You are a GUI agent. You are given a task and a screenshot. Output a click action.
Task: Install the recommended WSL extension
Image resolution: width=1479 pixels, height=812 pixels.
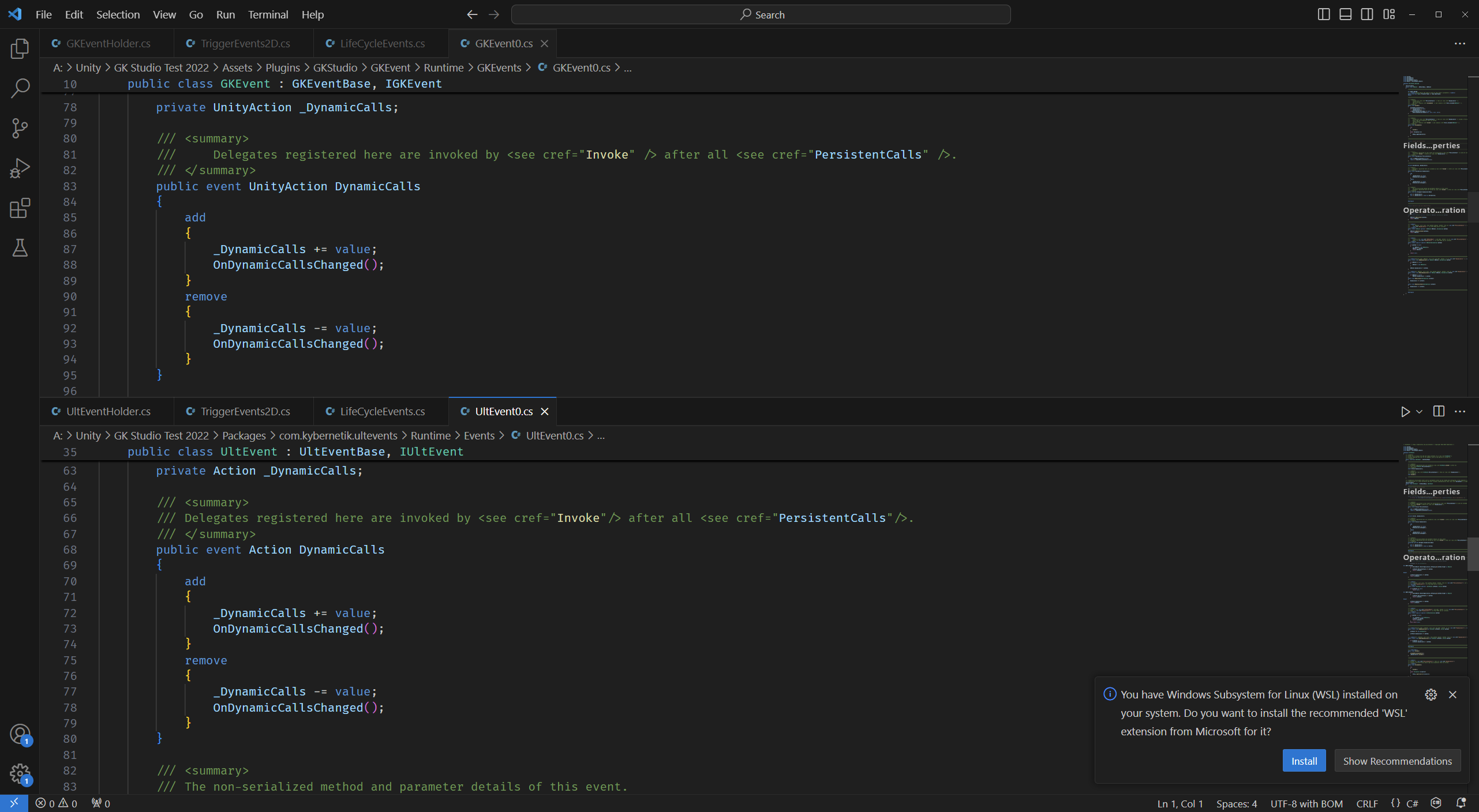(x=1304, y=761)
